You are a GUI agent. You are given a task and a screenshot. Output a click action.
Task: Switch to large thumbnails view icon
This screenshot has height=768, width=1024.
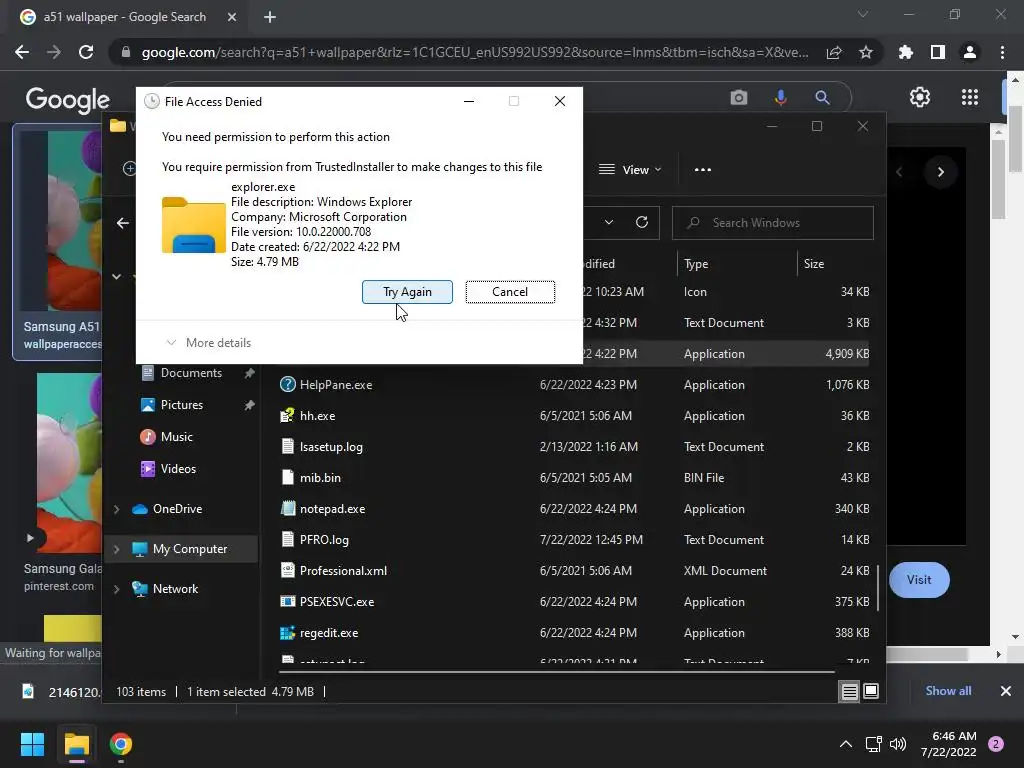(871, 692)
